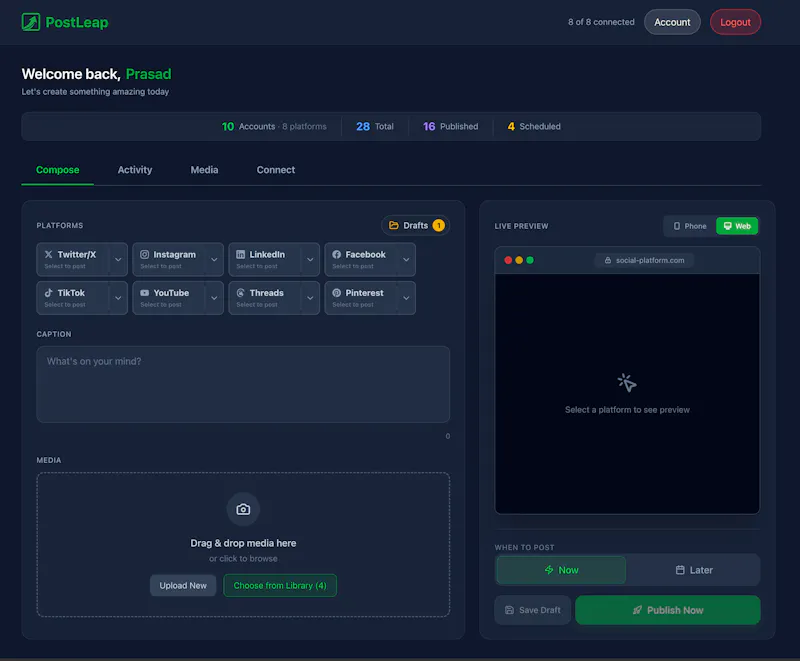800x661 pixels.
Task: Click the red dot in preview browser bar
Action: click(x=508, y=260)
